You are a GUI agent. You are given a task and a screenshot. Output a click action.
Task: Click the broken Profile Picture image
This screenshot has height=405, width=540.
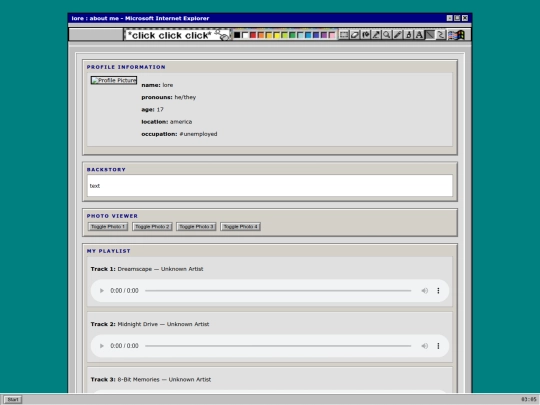pos(114,80)
